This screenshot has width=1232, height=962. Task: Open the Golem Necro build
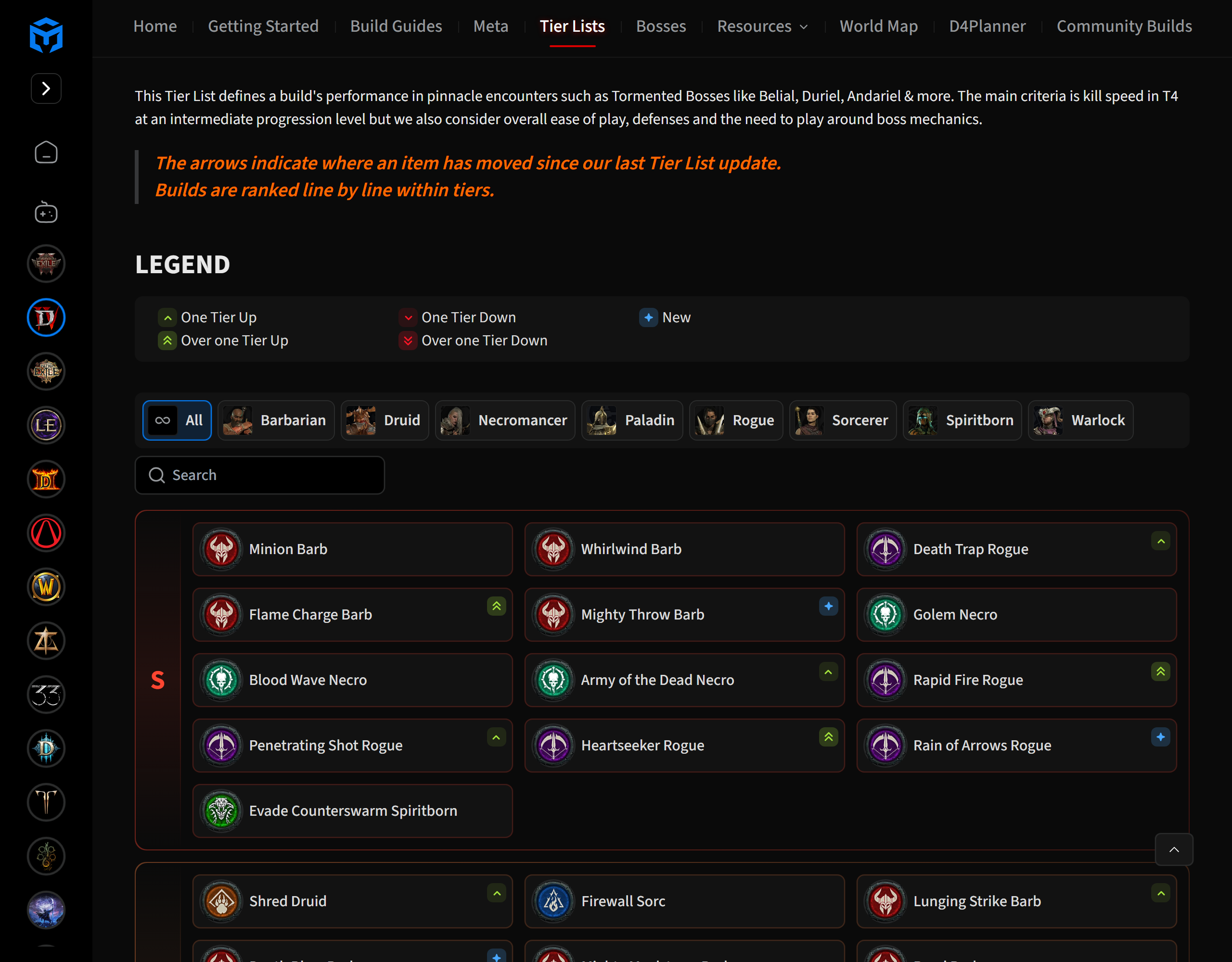[1016, 615]
